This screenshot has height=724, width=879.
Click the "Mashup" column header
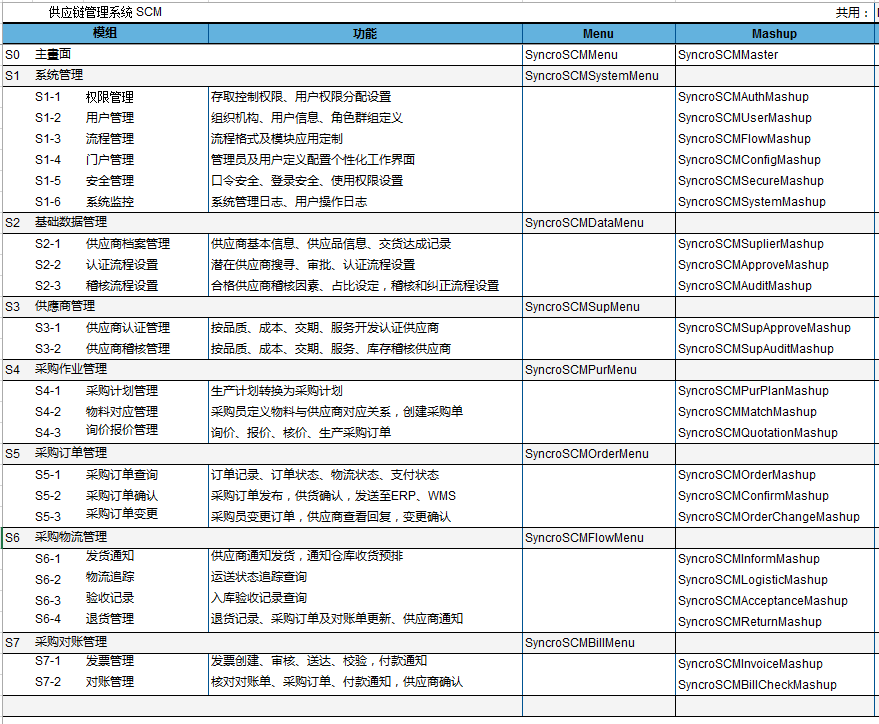(774, 34)
